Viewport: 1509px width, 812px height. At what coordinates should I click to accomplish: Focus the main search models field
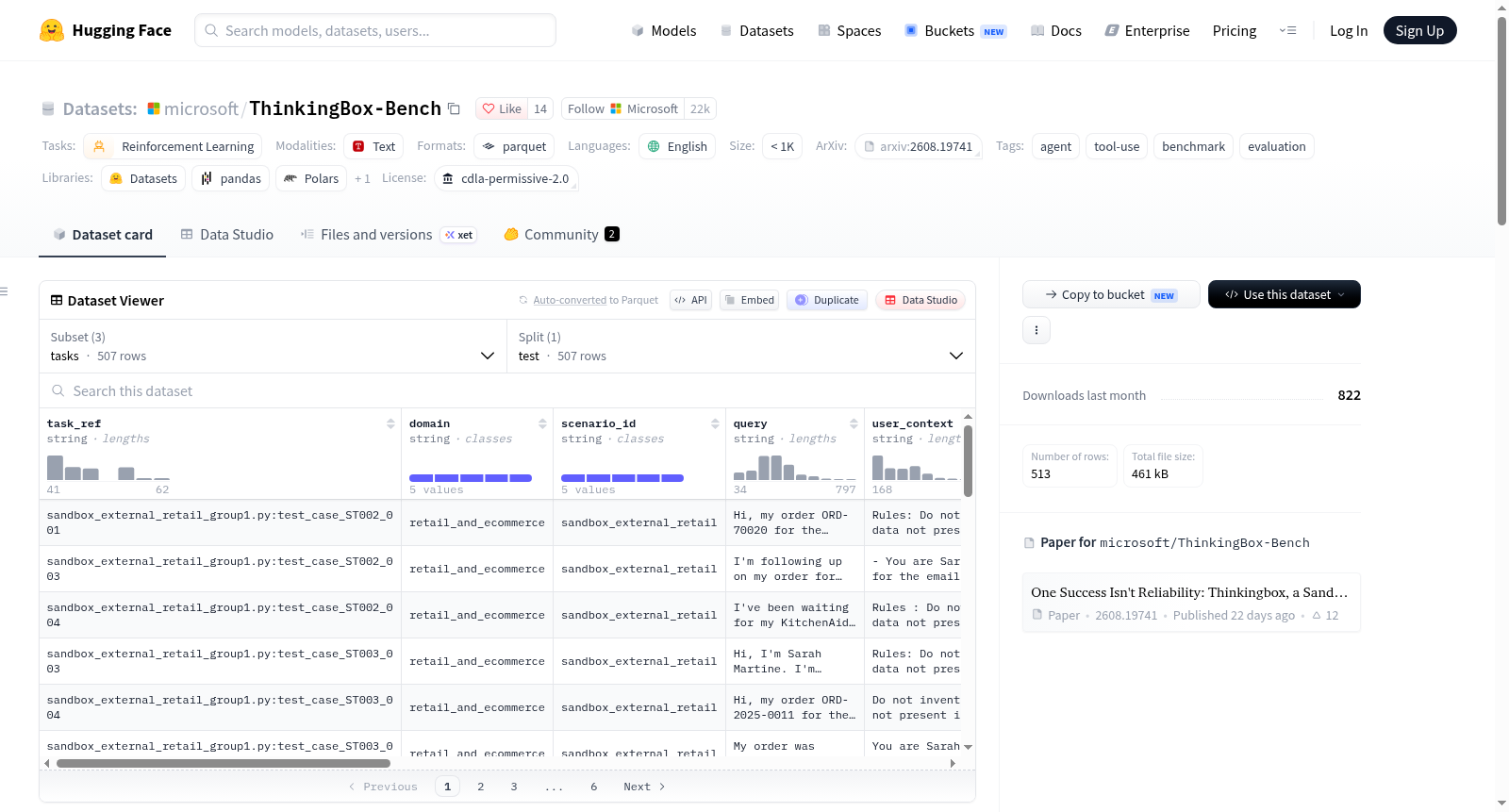[375, 30]
